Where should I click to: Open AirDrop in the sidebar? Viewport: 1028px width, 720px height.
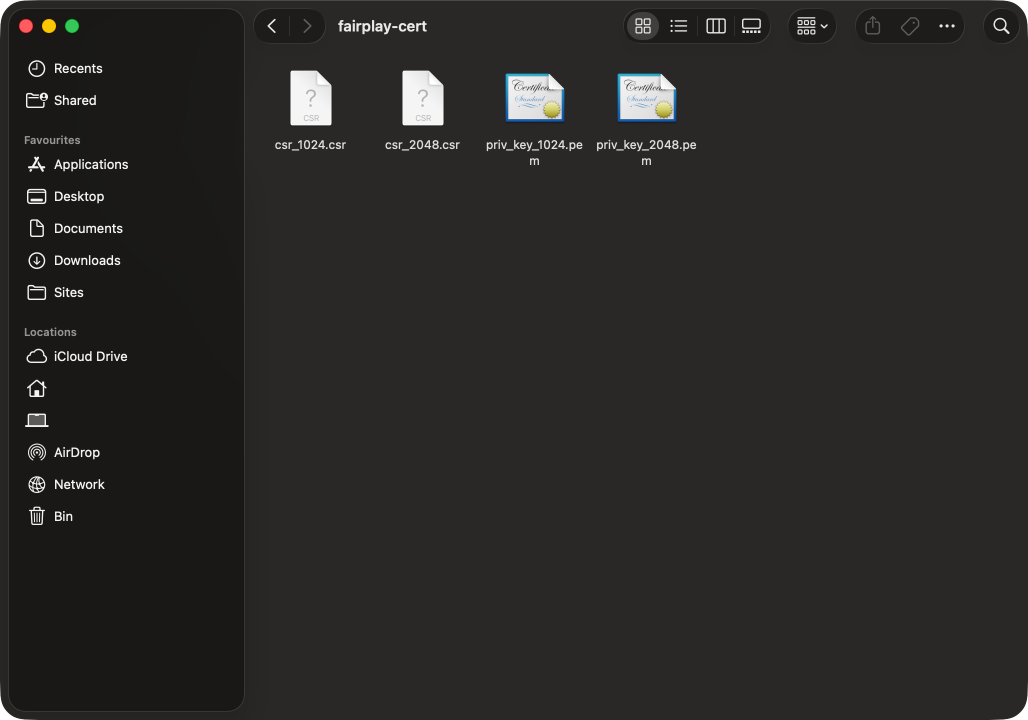(x=126, y=452)
